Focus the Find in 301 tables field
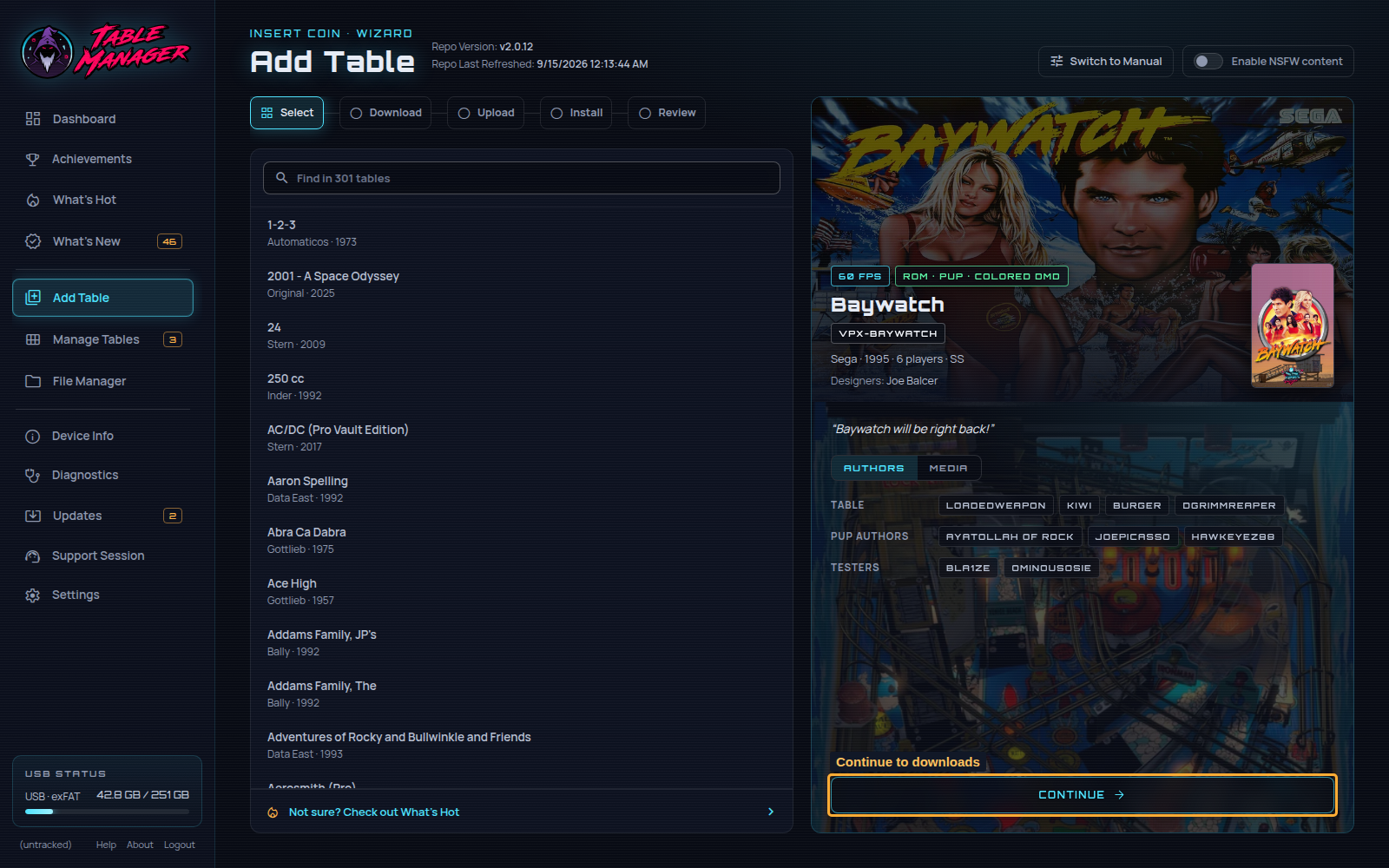Image resolution: width=1389 pixels, height=868 pixels. 522,178
